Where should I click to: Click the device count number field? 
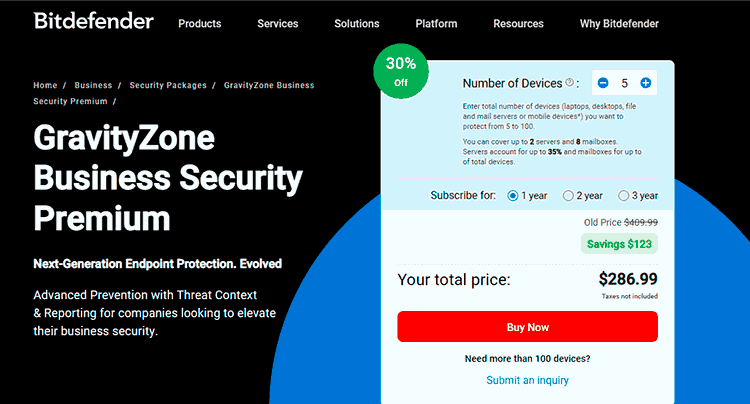pos(624,83)
